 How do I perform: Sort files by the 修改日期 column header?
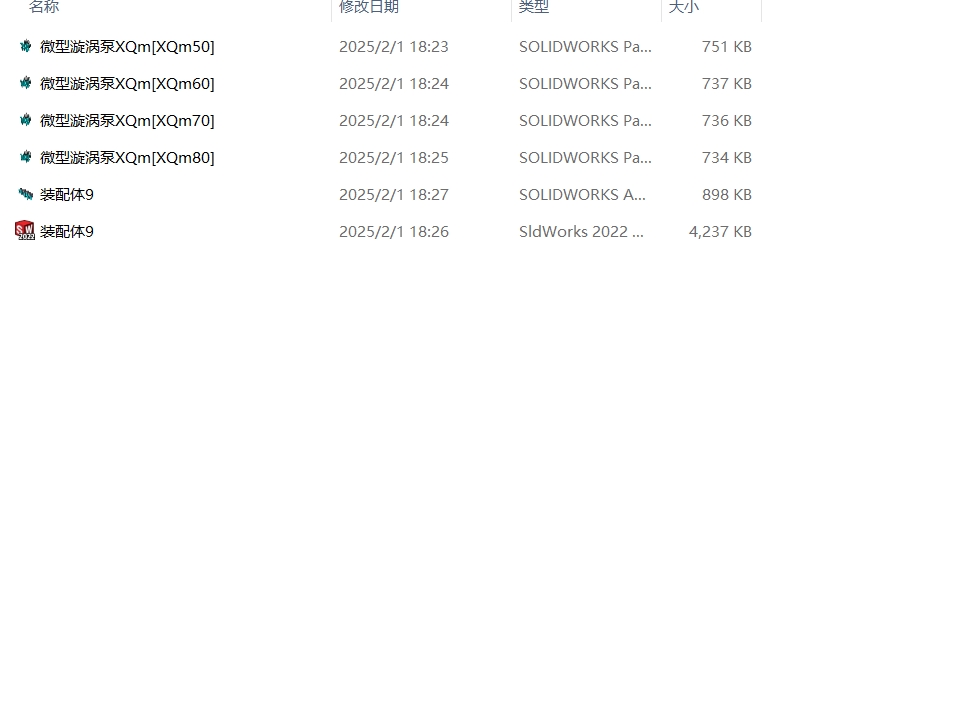click(x=369, y=7)
